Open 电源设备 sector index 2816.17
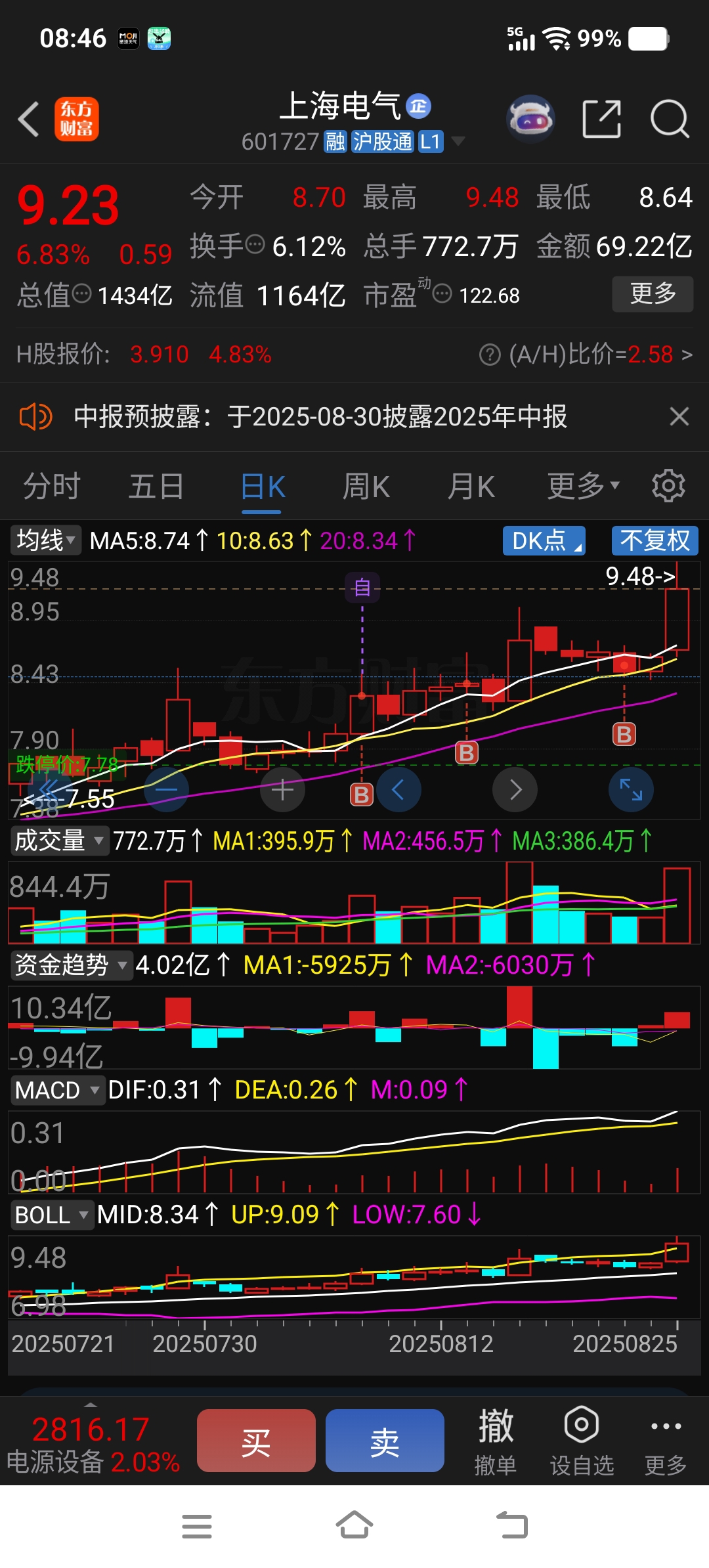 tap(92, 1445)
